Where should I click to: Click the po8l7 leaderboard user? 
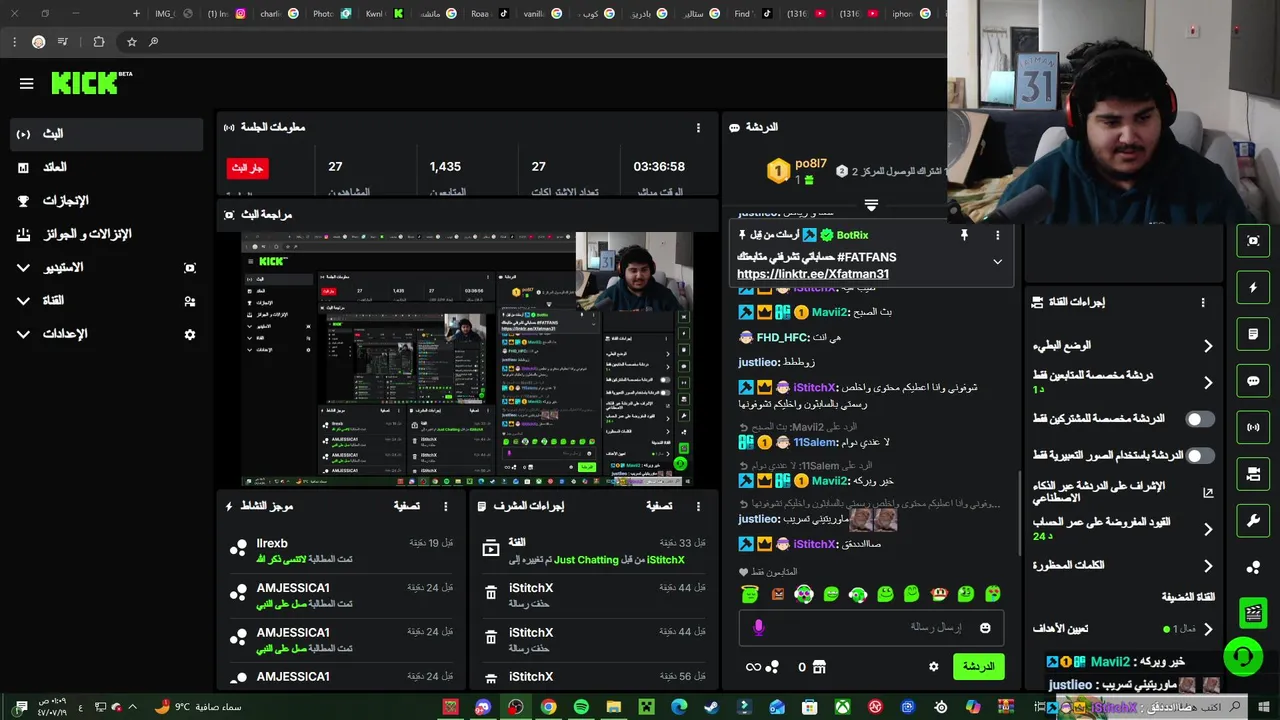[811, 164]
